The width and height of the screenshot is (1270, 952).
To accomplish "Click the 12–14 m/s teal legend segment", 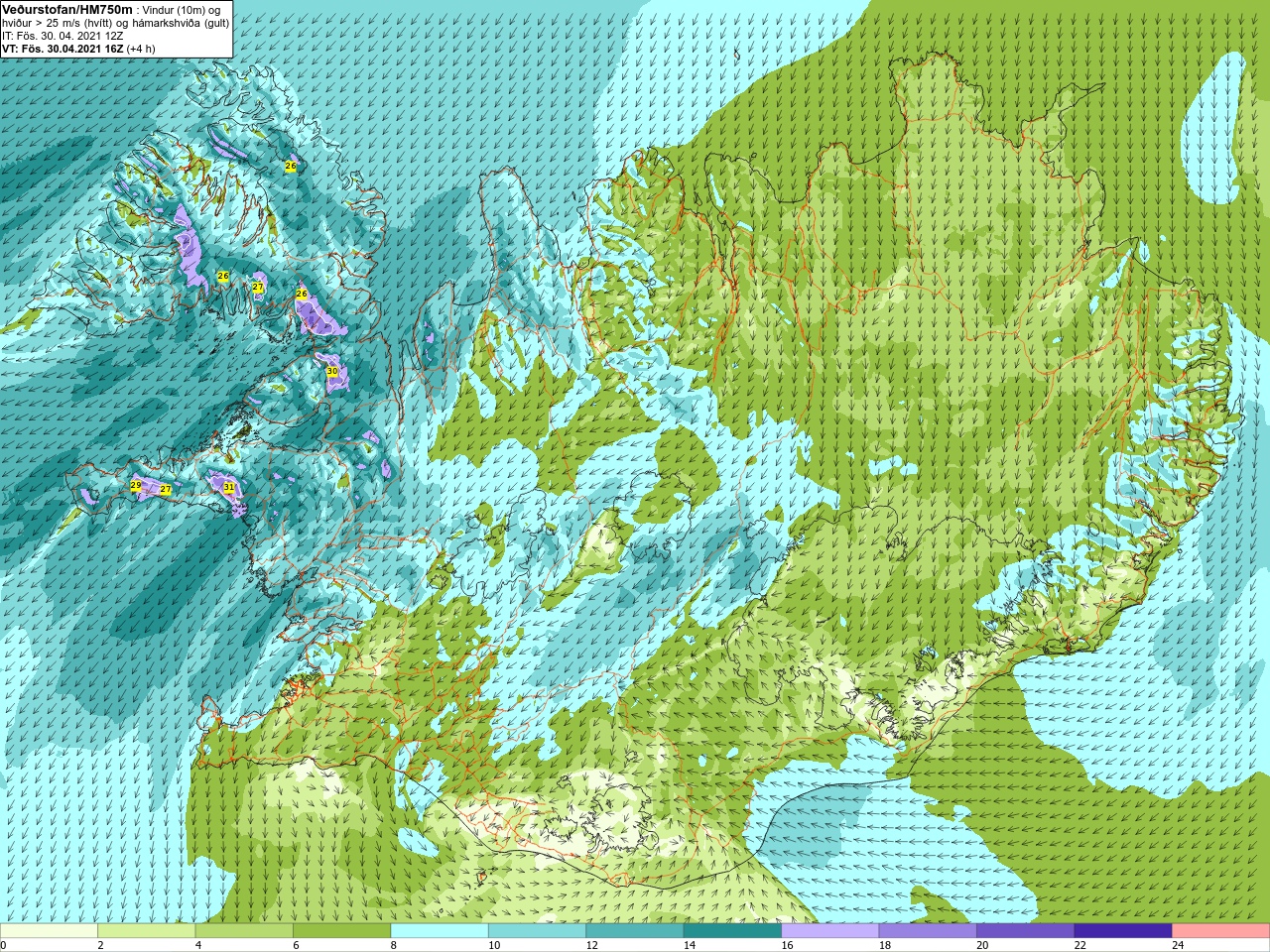I will [x=635, y=931].
